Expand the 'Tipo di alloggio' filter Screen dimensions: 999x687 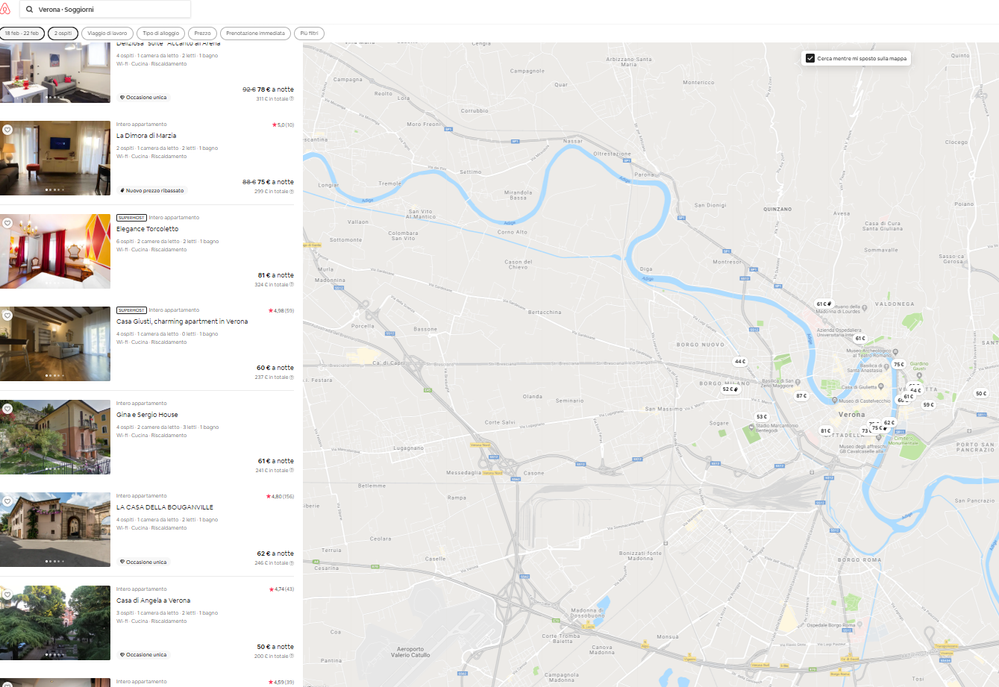pyautogui.click(x=161, y=33)
